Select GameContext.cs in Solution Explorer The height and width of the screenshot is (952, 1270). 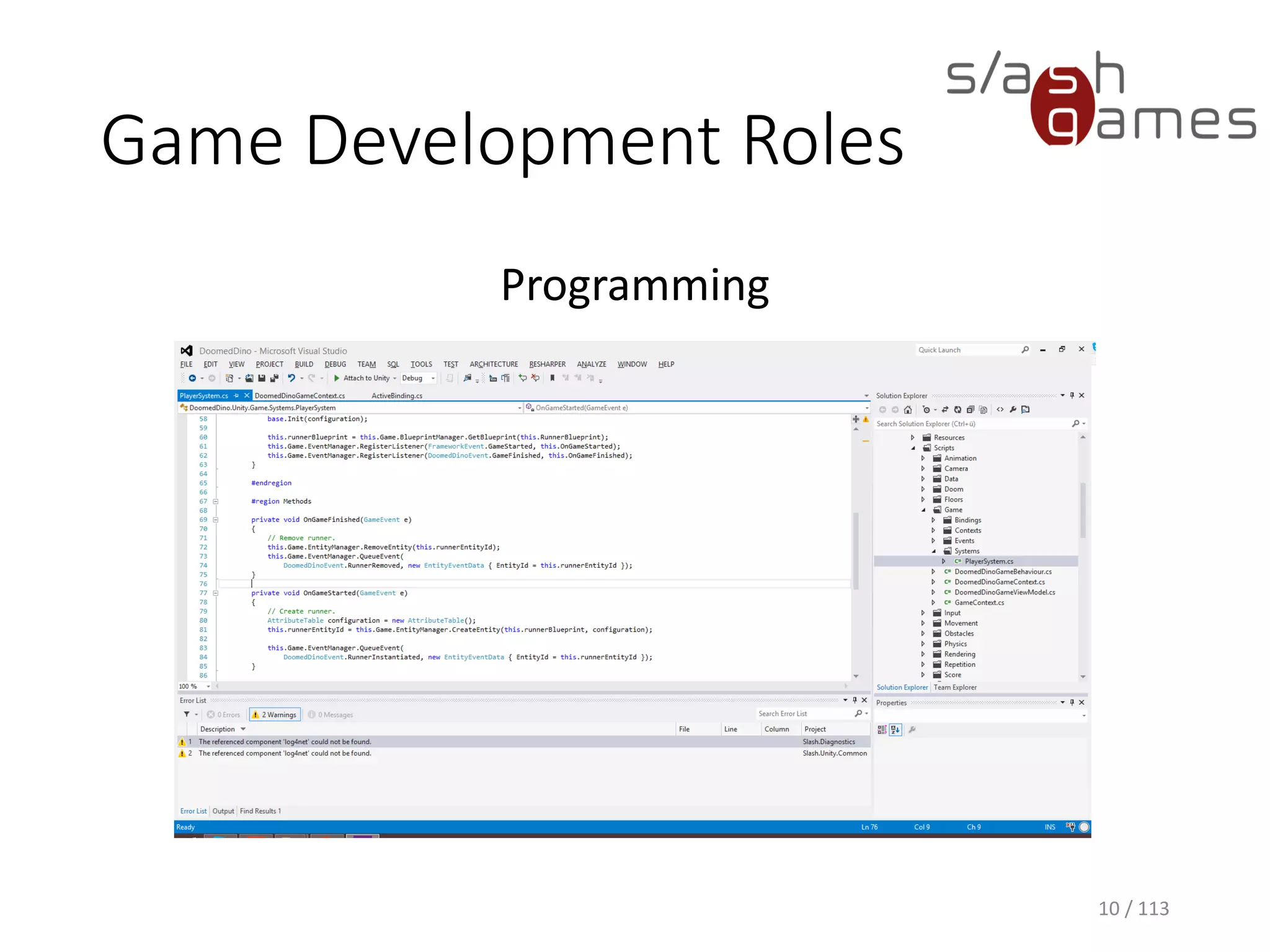click(x=979, y=602)
